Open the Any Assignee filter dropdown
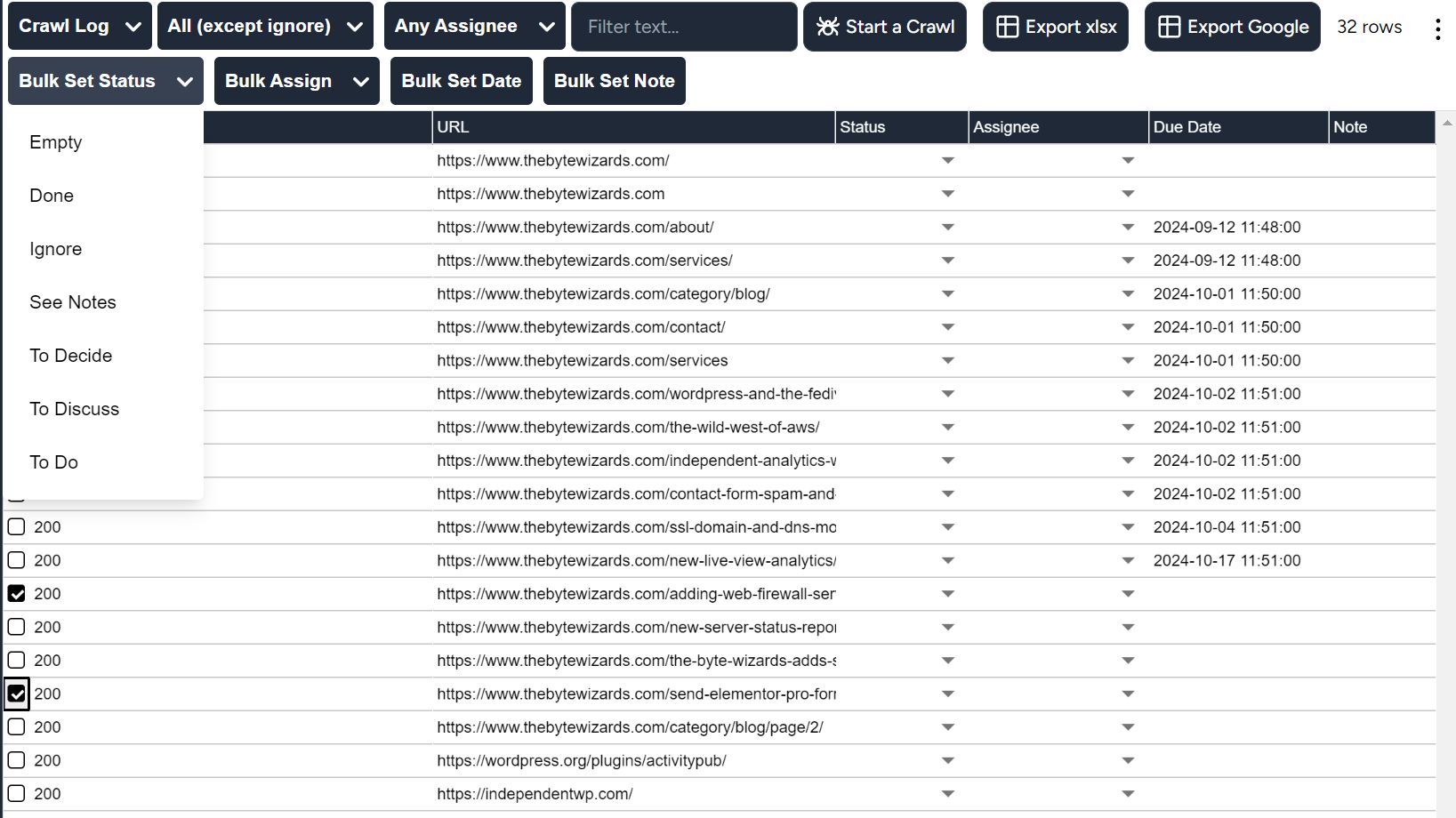 coord(474,27)
